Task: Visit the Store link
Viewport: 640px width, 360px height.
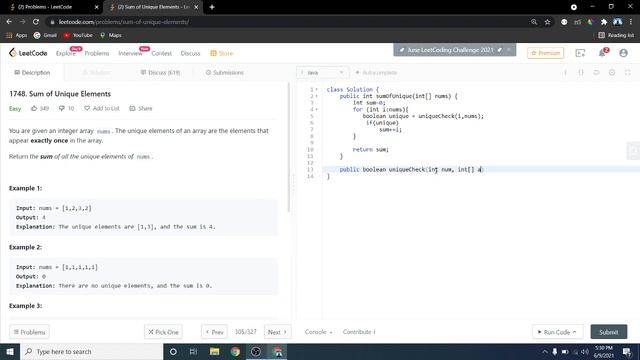Action: tap(222, 53)
